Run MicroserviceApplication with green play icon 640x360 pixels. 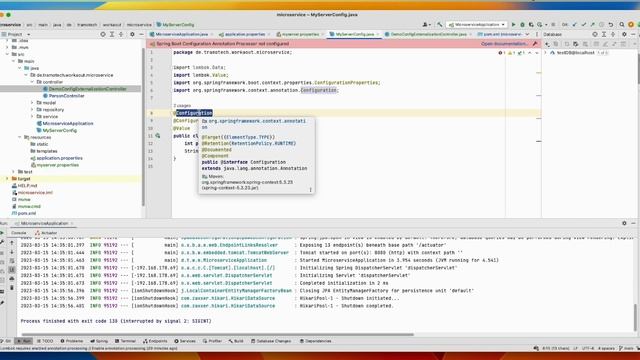point(513,24)
